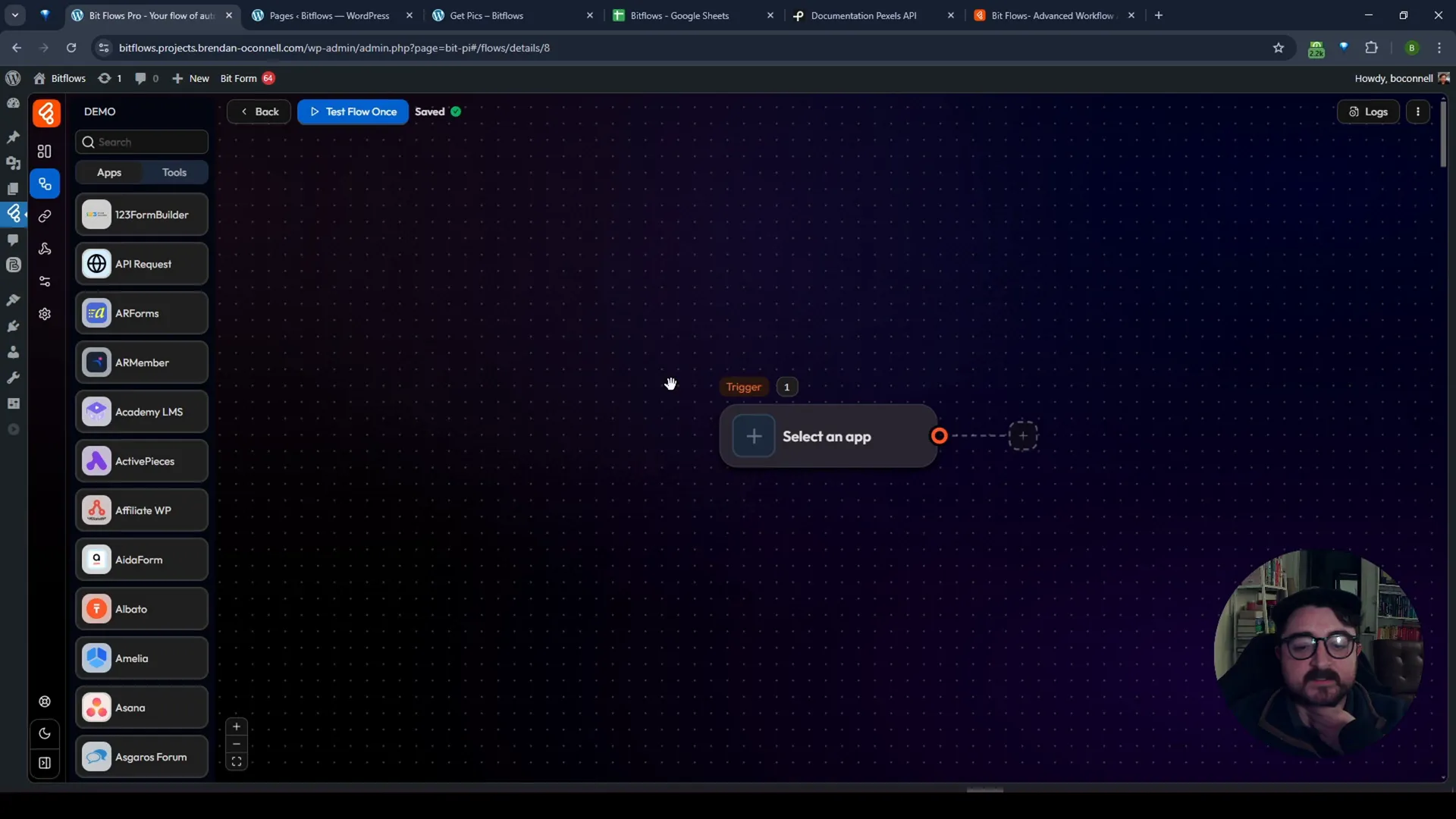Select the API Request app
Screen dimensions: 1456x819
pyautogui.click(x=142, y=264)
